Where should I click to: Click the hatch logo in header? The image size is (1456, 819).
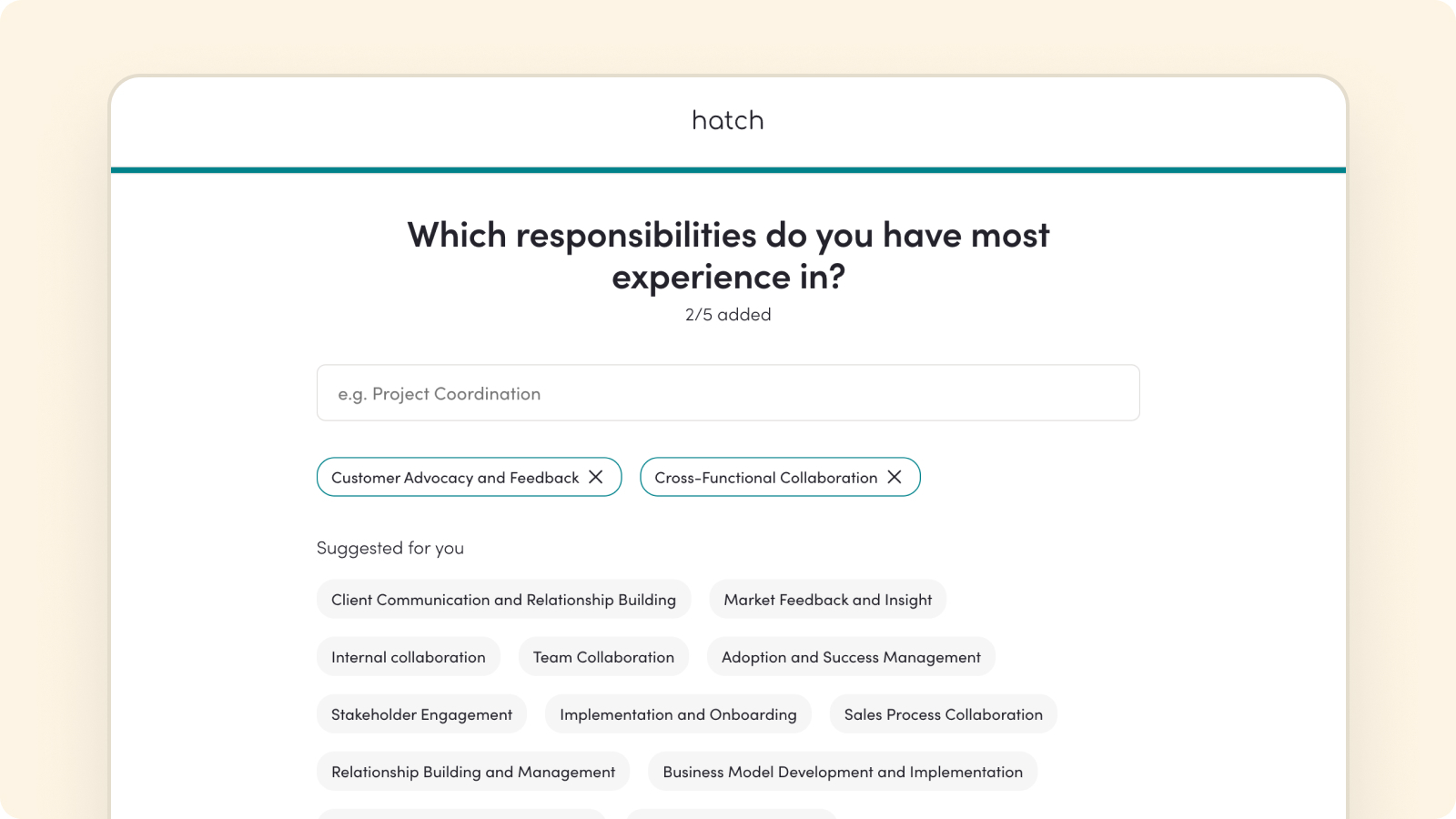pyautogui.click(x=728, y=120)
